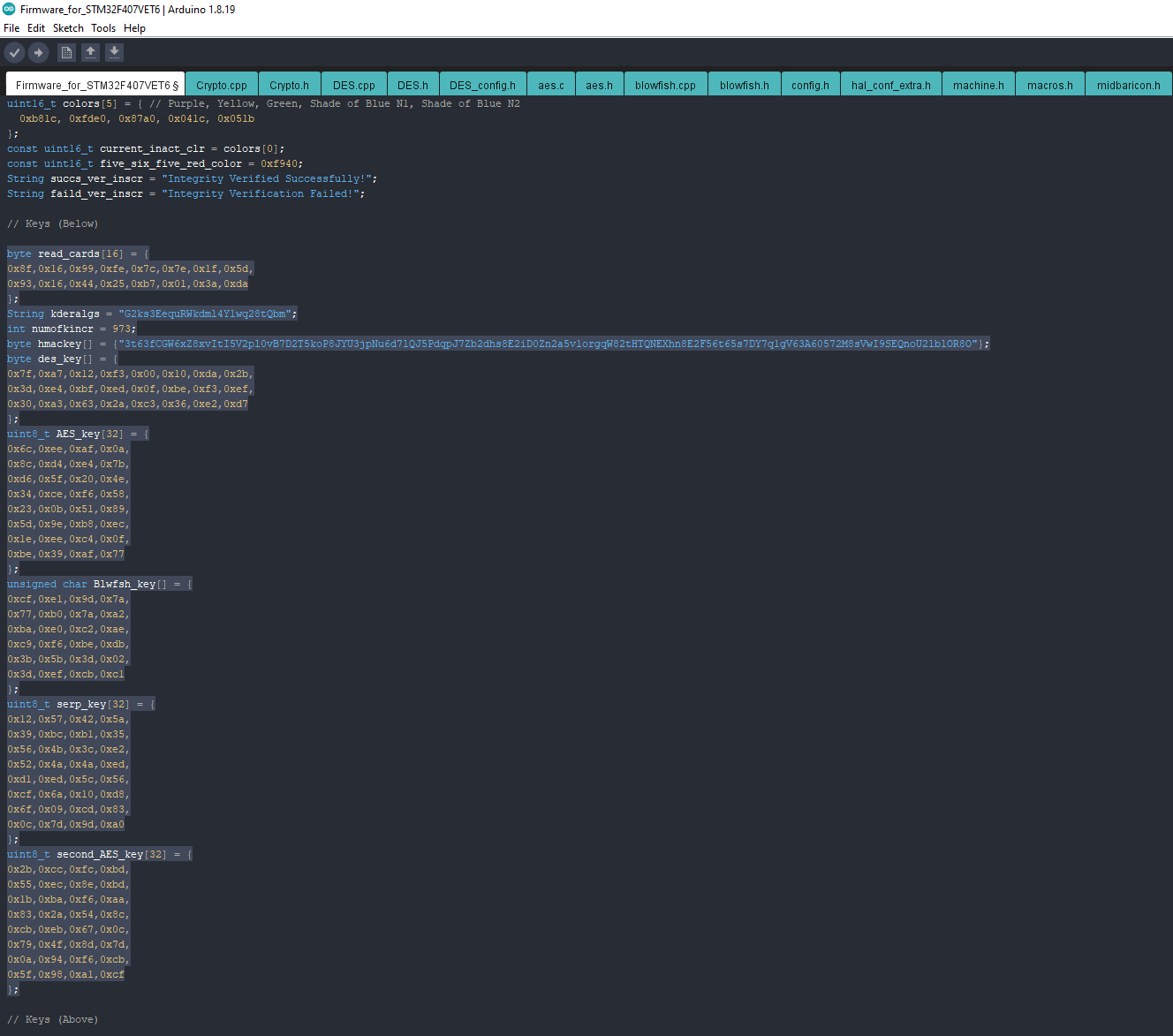This screenshot has width=1173, height=1036.
Task: Switch to the config.h tab
Action: click(x=811, y=85)
